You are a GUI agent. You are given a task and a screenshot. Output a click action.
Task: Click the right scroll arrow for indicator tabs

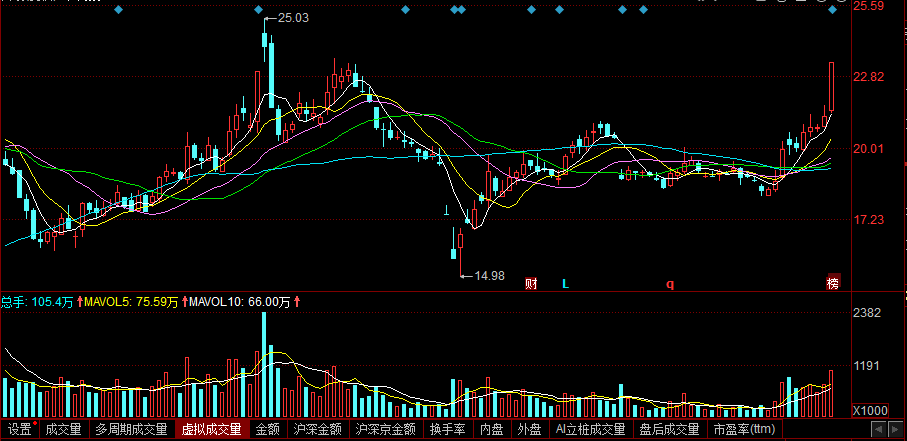[894, 429]
